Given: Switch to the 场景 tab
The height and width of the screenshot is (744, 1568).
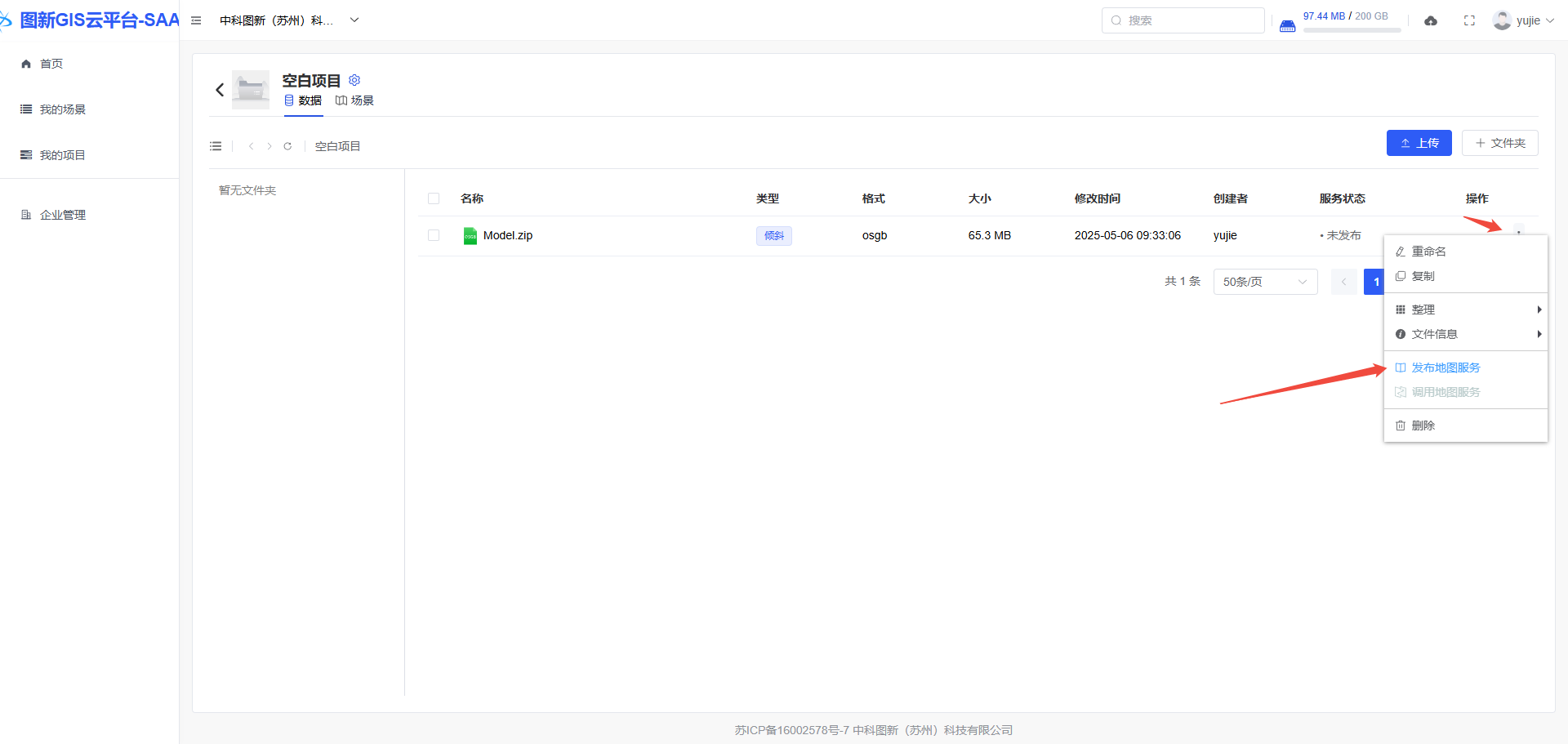Looking at the screenshot, I should point(355,100).
